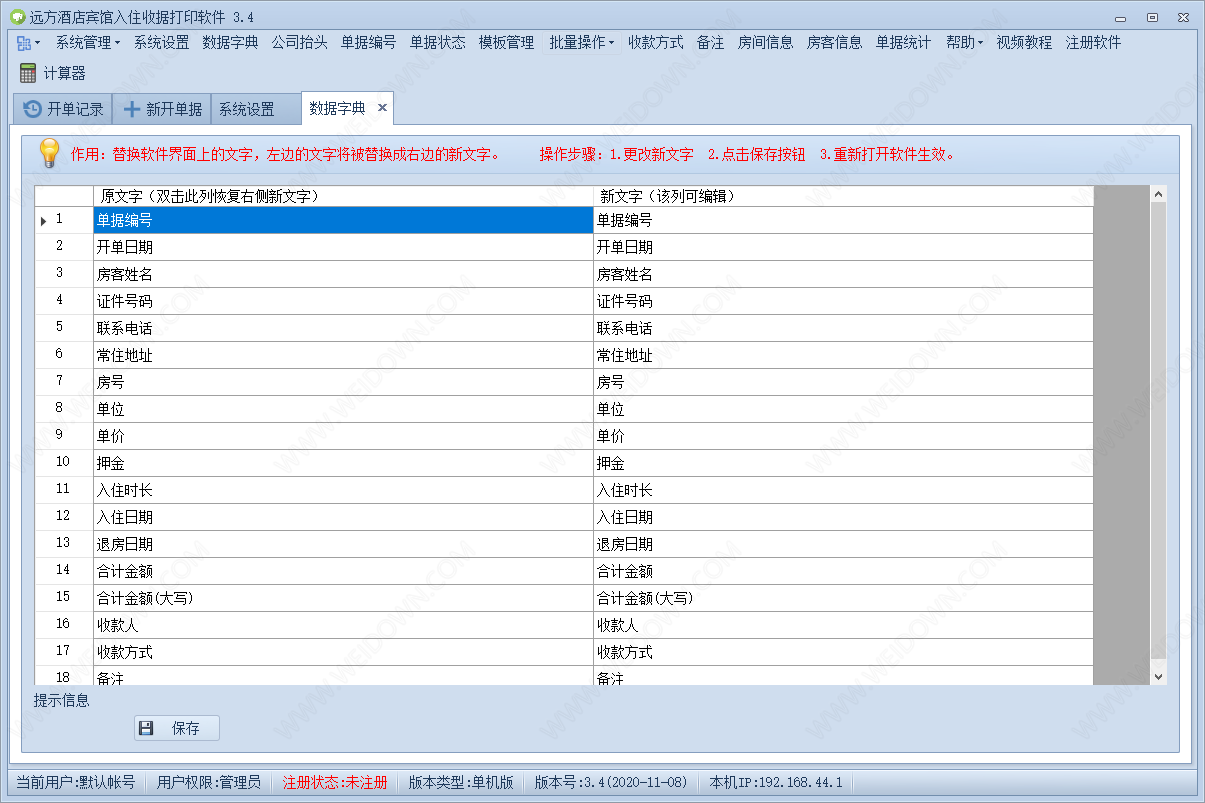
Task: Open 收款方式 menu item
Action: (656, 43)
